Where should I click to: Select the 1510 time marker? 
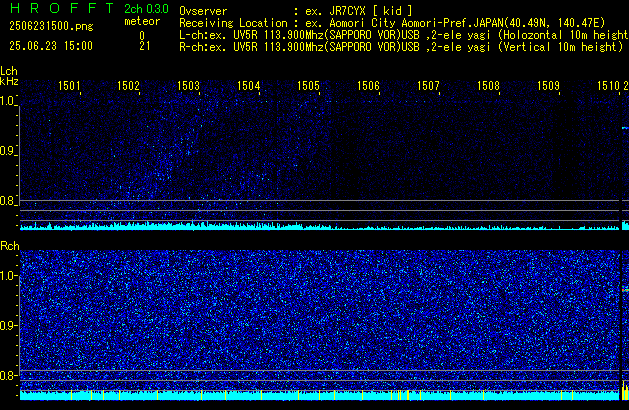click(x=609, y=86)
